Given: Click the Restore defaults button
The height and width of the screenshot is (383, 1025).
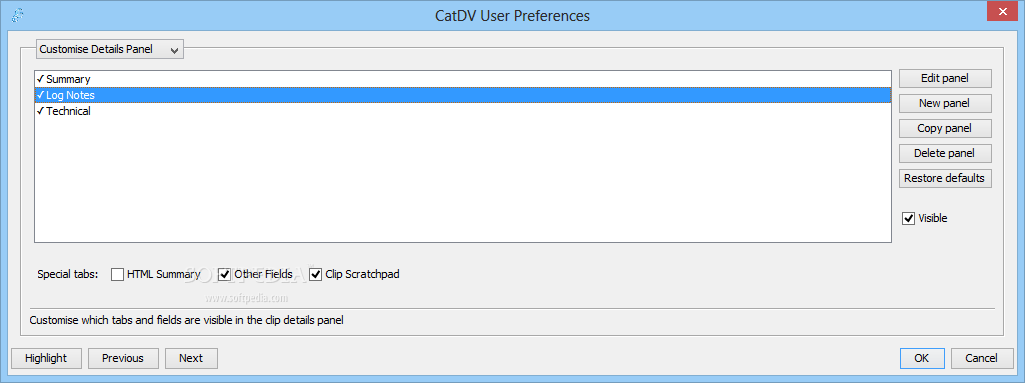Looking at the screenshot, I should (x=945, y=178).
